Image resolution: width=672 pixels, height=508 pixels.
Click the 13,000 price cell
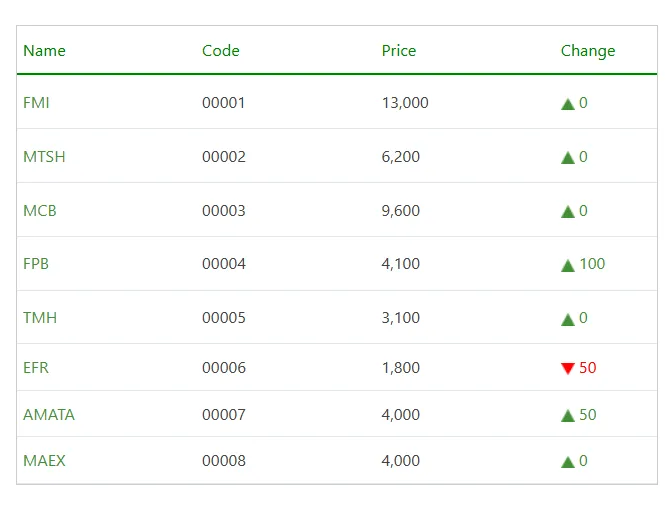(x=405, y=103)
